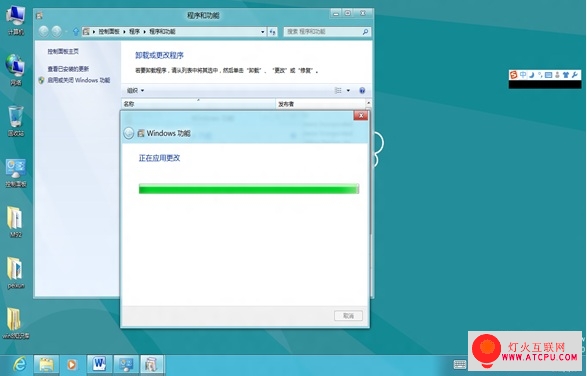Open the 组织 dropdown menu
Screen dimensions: 587x376
(x=136, y=90)
